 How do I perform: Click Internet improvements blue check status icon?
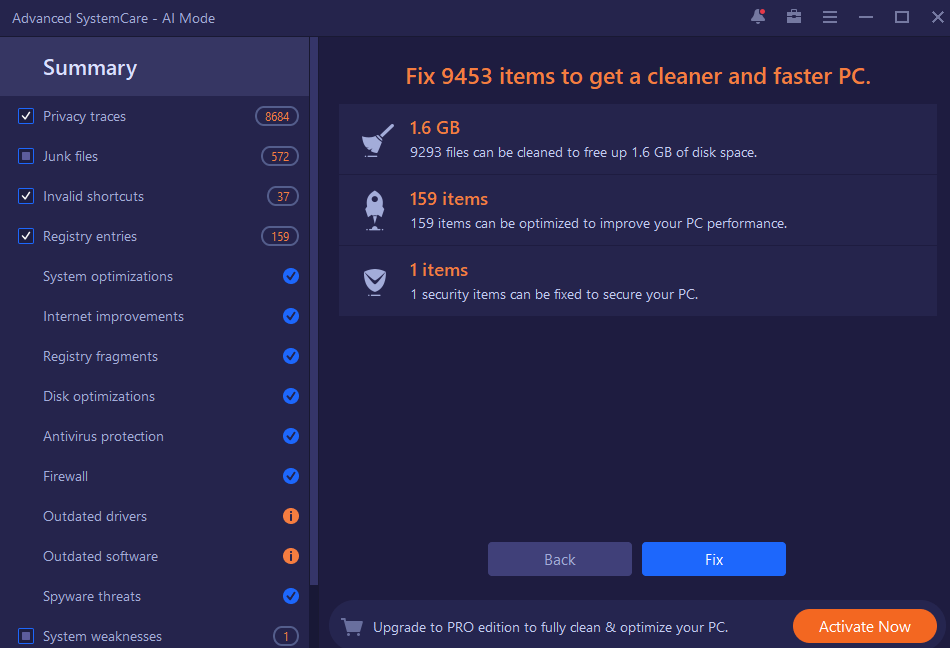[291, 316]
